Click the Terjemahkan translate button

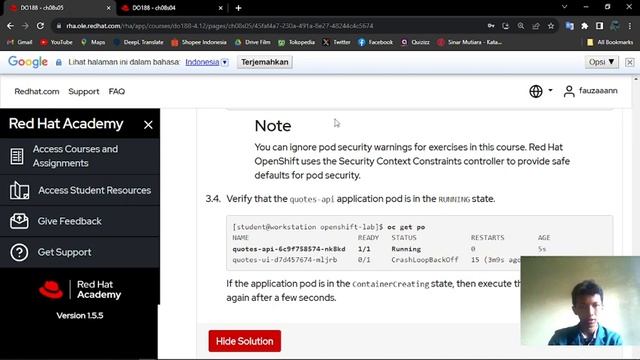click(x=264, y=62)
